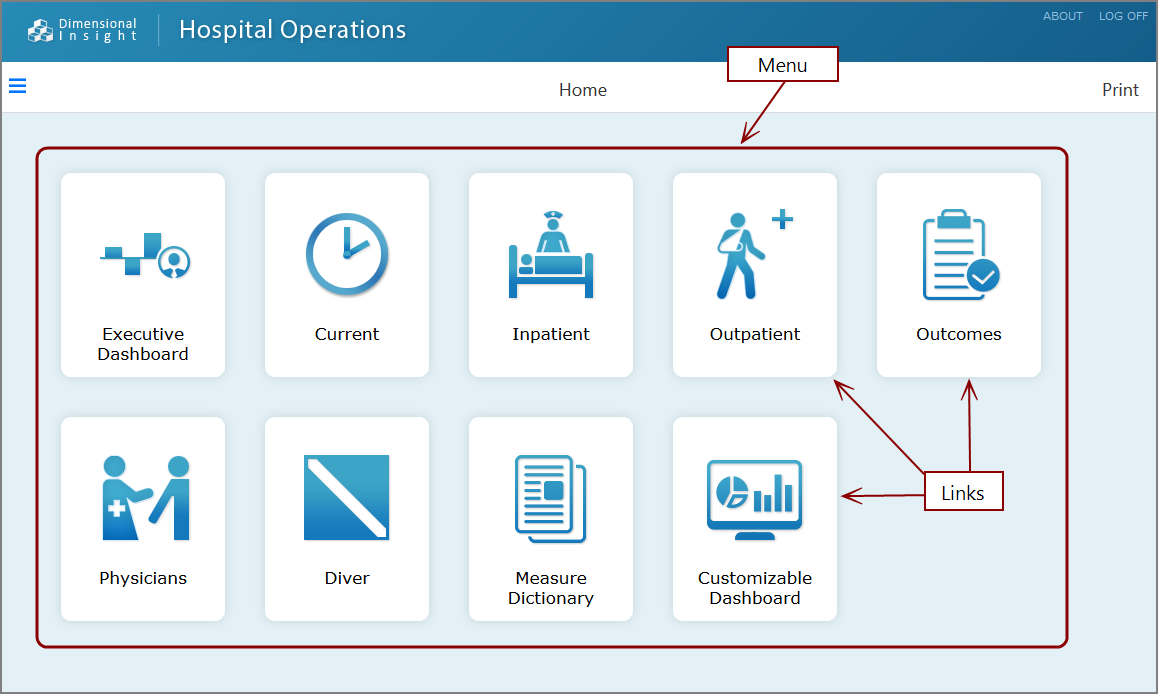Viewport: 1158px width, 694px height.
Task: Open the ABOUT link
Action: 1062,16
